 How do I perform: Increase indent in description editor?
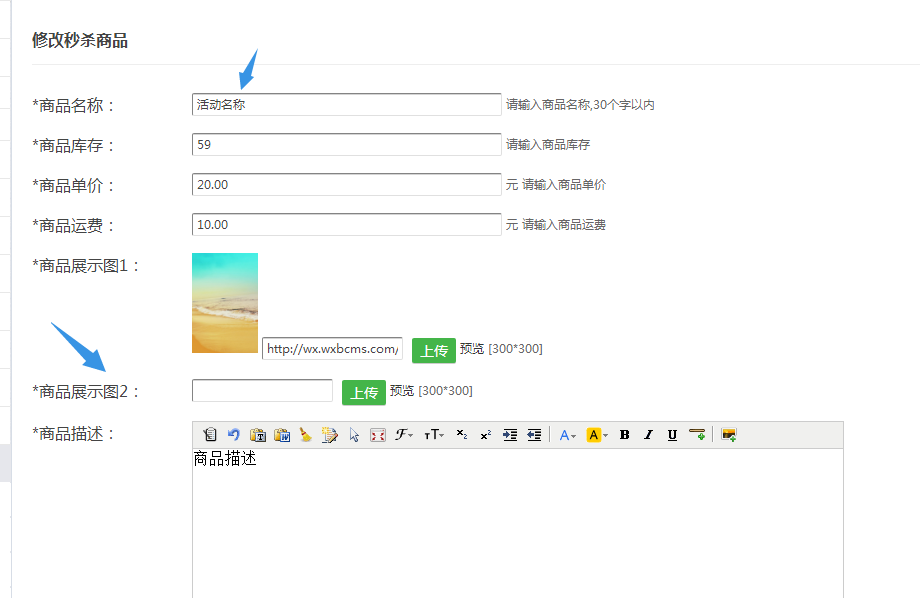click(x=510, y=435)
